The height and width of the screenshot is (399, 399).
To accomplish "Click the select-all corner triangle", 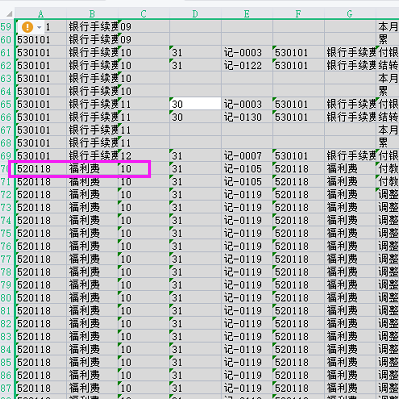I will coord(9,14).
